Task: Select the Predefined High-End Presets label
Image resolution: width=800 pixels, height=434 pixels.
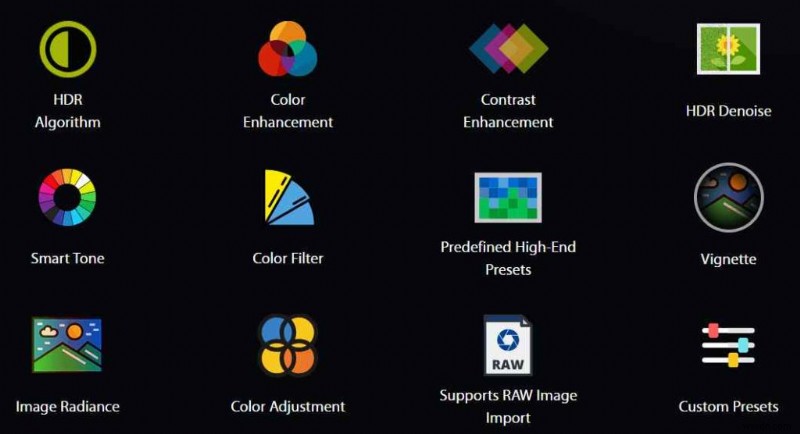Action: (508, 258)
